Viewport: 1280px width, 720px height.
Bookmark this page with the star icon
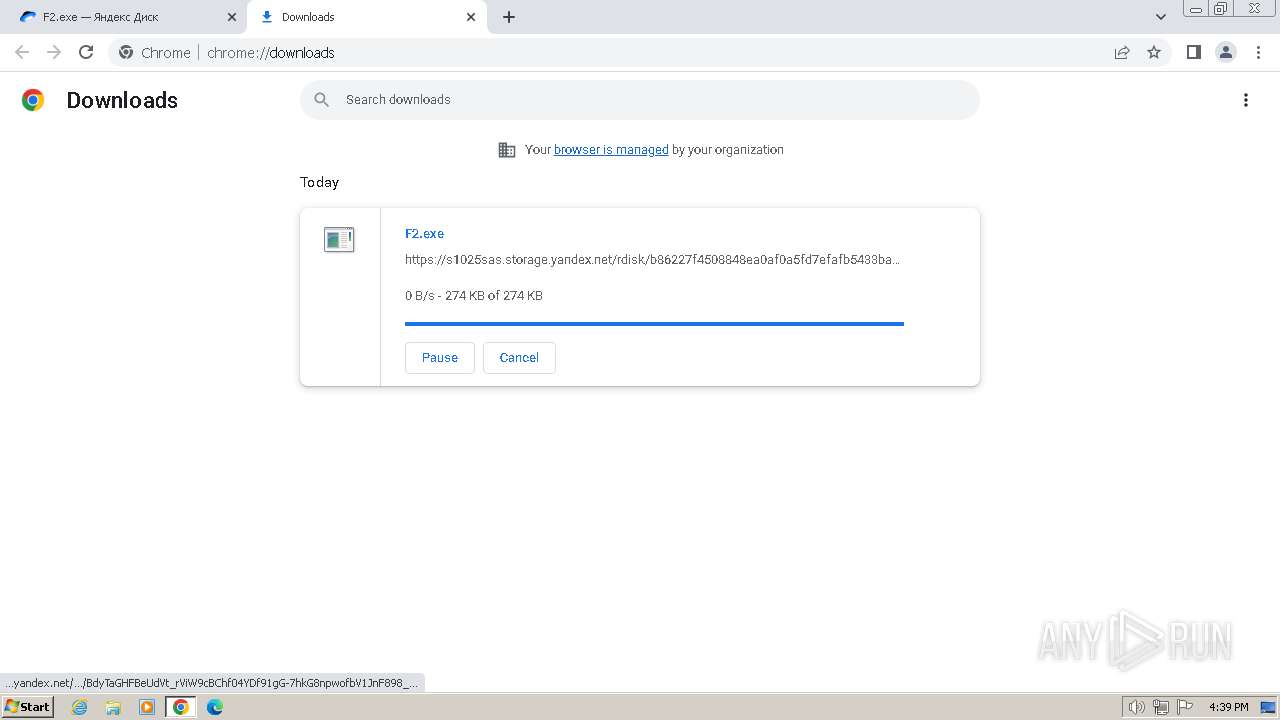coord(1154,52)
